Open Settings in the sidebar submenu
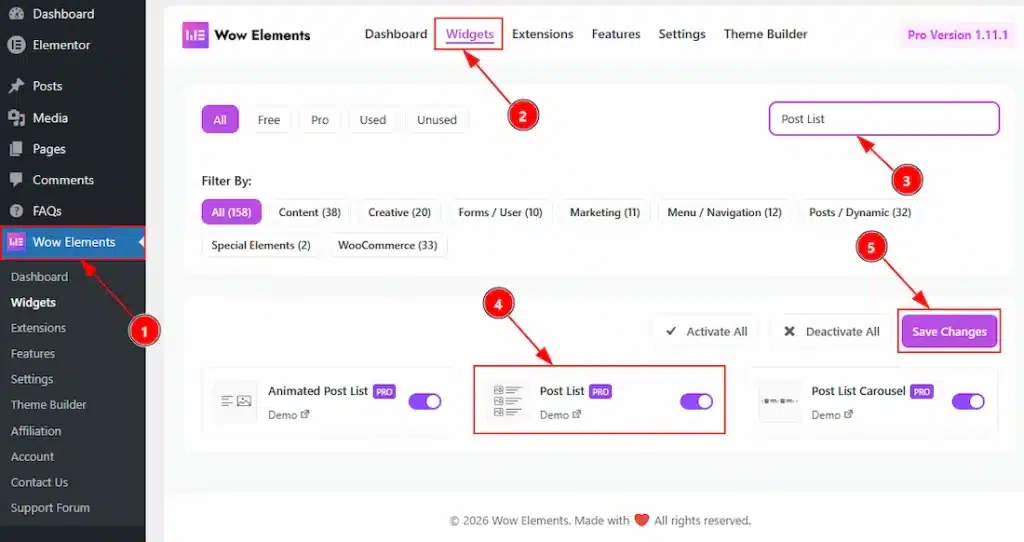This screenshot has width=1024, height=542. (32, 379)
